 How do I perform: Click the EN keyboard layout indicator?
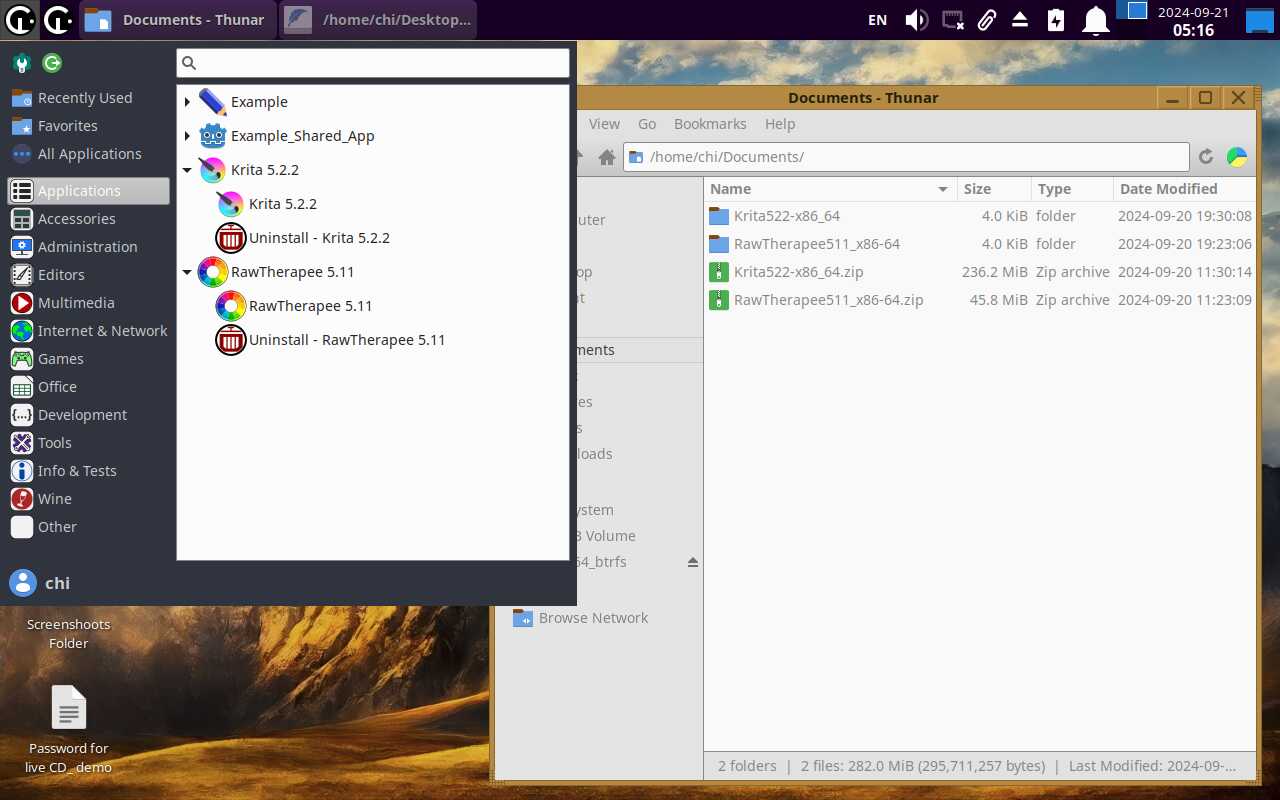click(878, 19)
